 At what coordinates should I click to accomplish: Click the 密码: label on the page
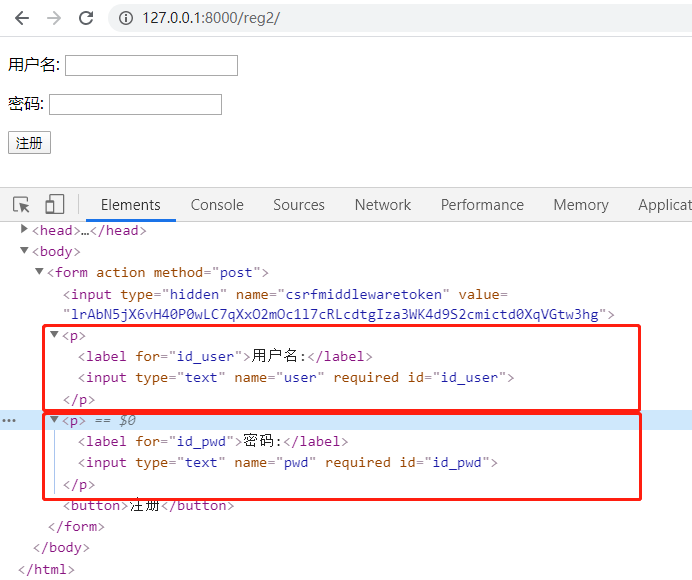point(26,104)
